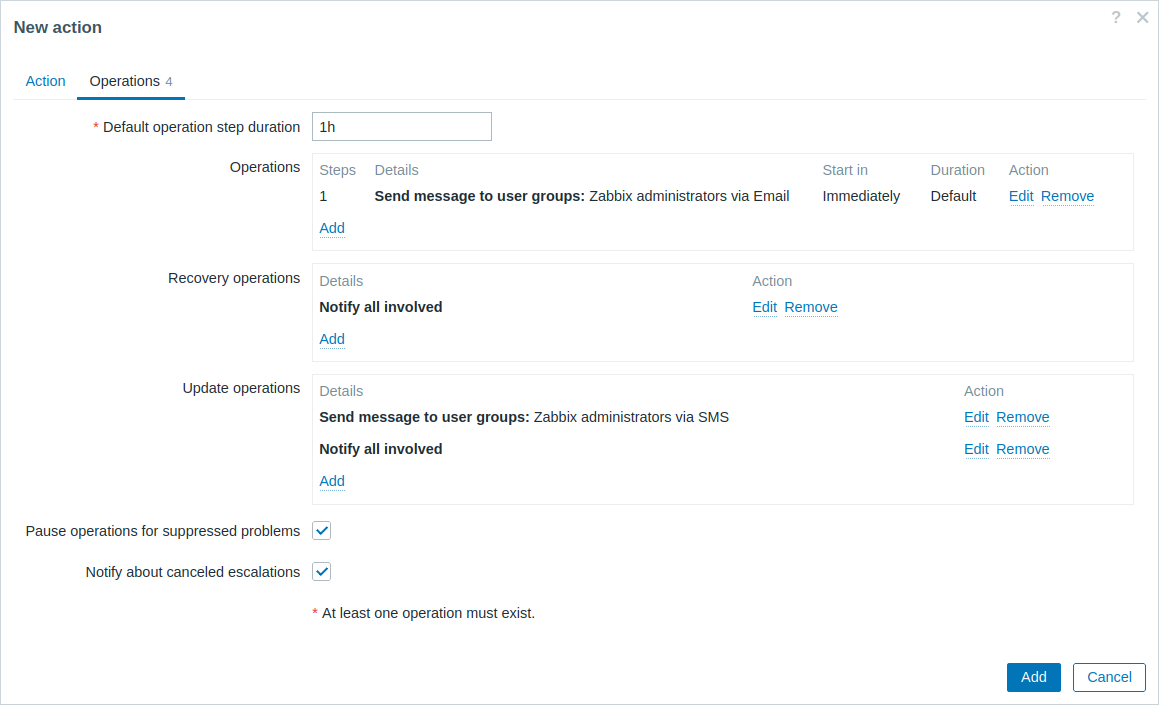Toggle Notify about canceled escalations checkbox
1159x705 pixels.
click(x=322, y=571)
